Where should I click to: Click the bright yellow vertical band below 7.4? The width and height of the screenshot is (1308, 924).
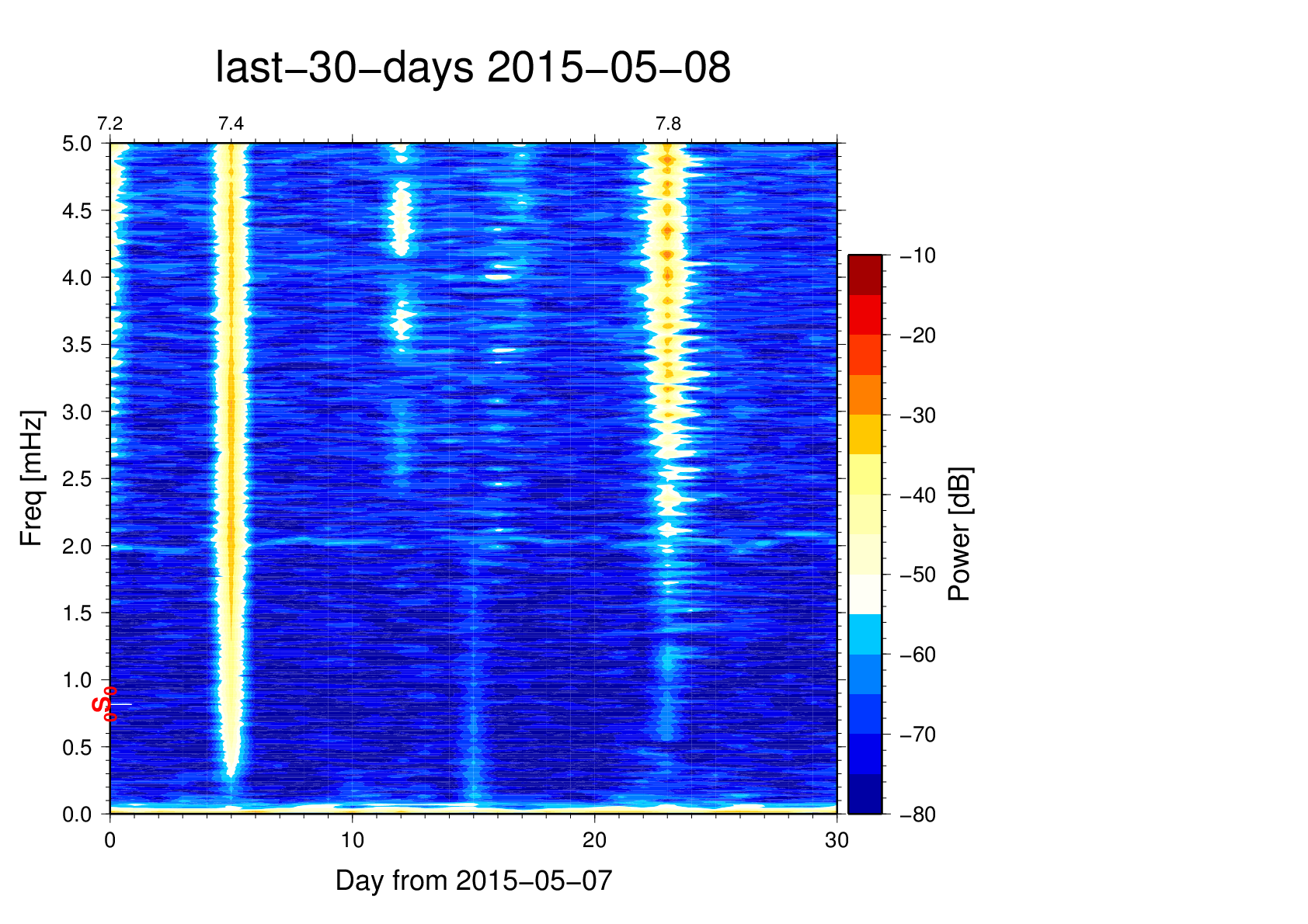point(231,466)
